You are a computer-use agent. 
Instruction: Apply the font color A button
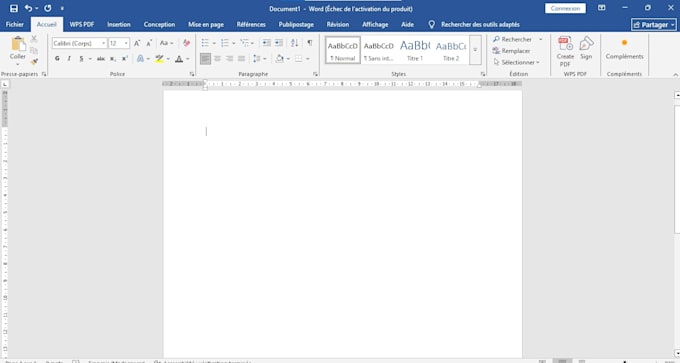[x=179, y=59]
